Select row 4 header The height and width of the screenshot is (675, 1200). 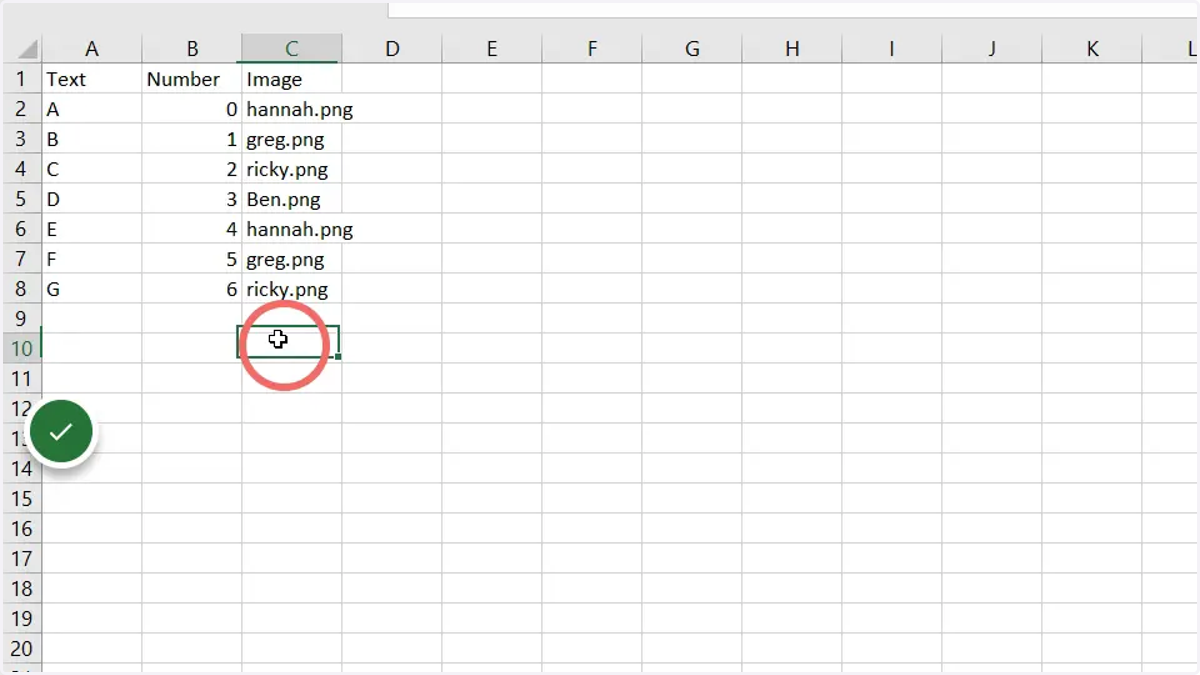(22, 169)
